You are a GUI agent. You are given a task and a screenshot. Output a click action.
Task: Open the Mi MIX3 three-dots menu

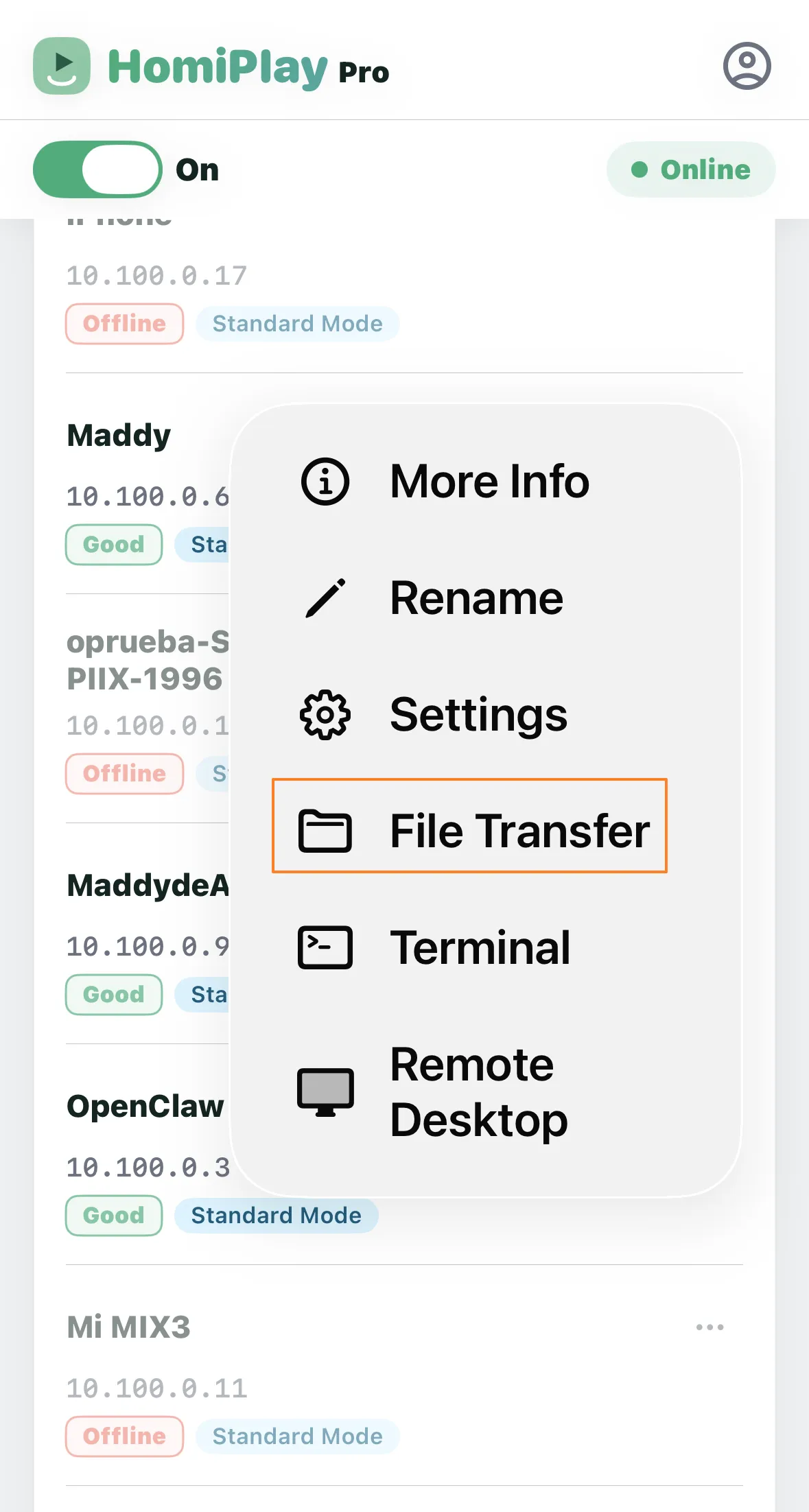click(710, 1327)
